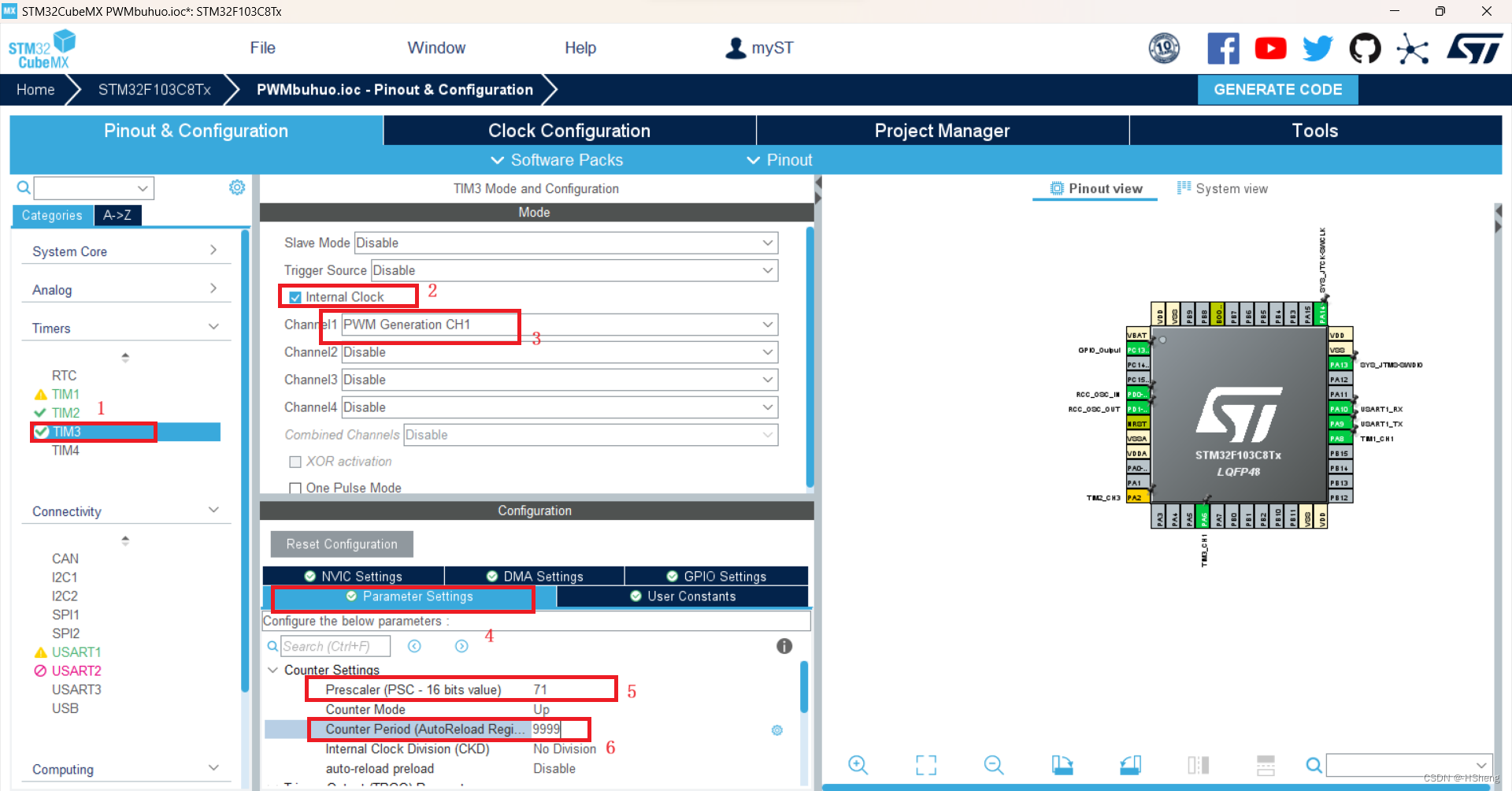Select USART1 in connectivity list

coord(76,652)
